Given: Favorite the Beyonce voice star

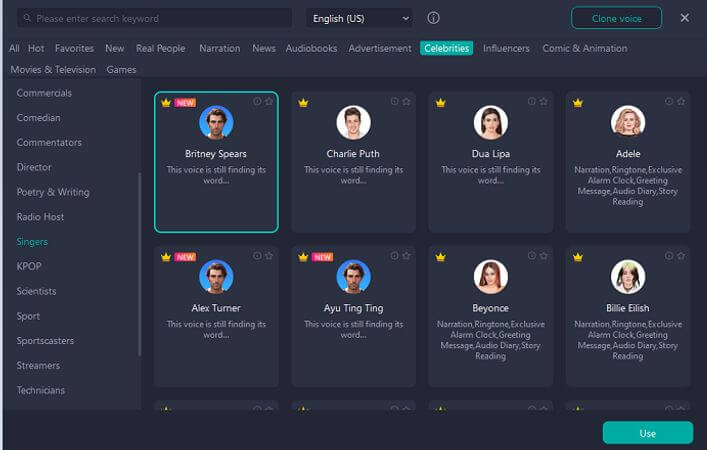Looking at the screenshot, I should (x=544, y=256).
